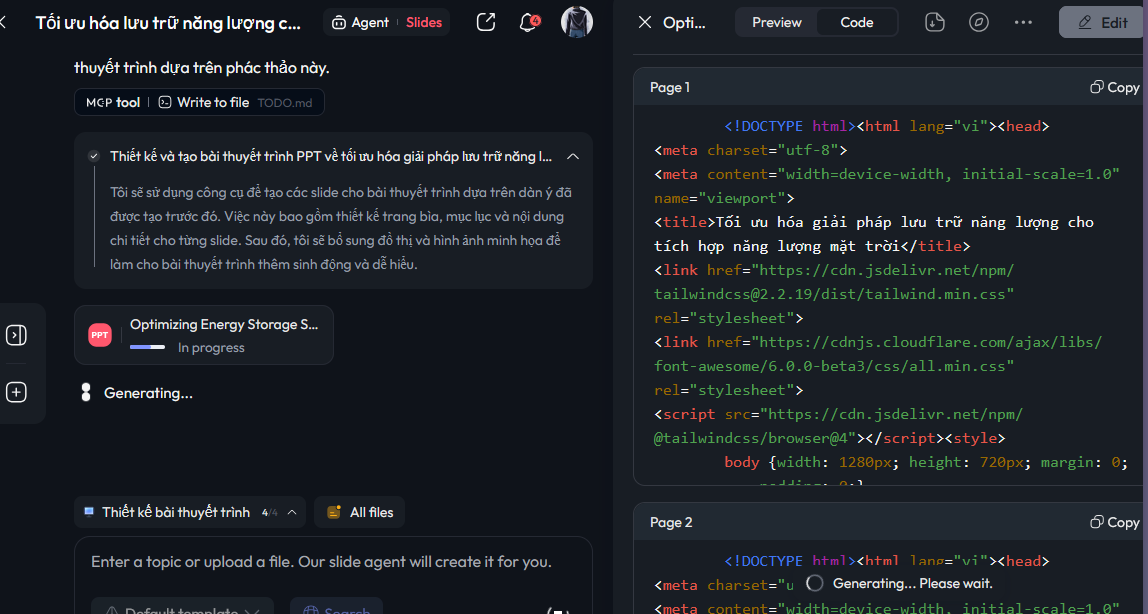Click the tailwindcss@2.2.19 stylesheet URL line

point(834,294)
